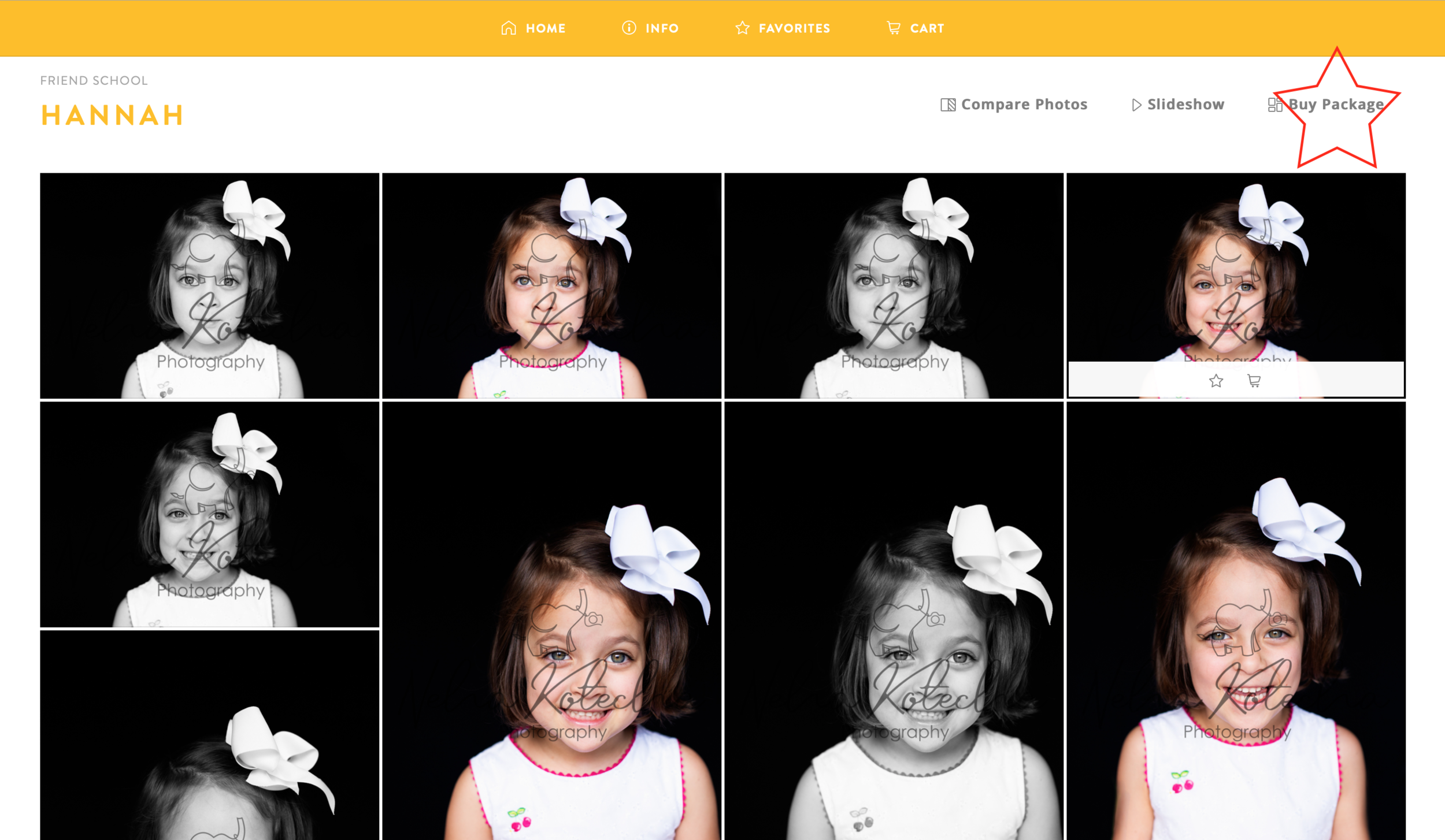Favorite the hovered photo with star icon
Image resolution: width=1445 pixels, height=840 pixels.
pyautogui.click(x=1216, y=381)
